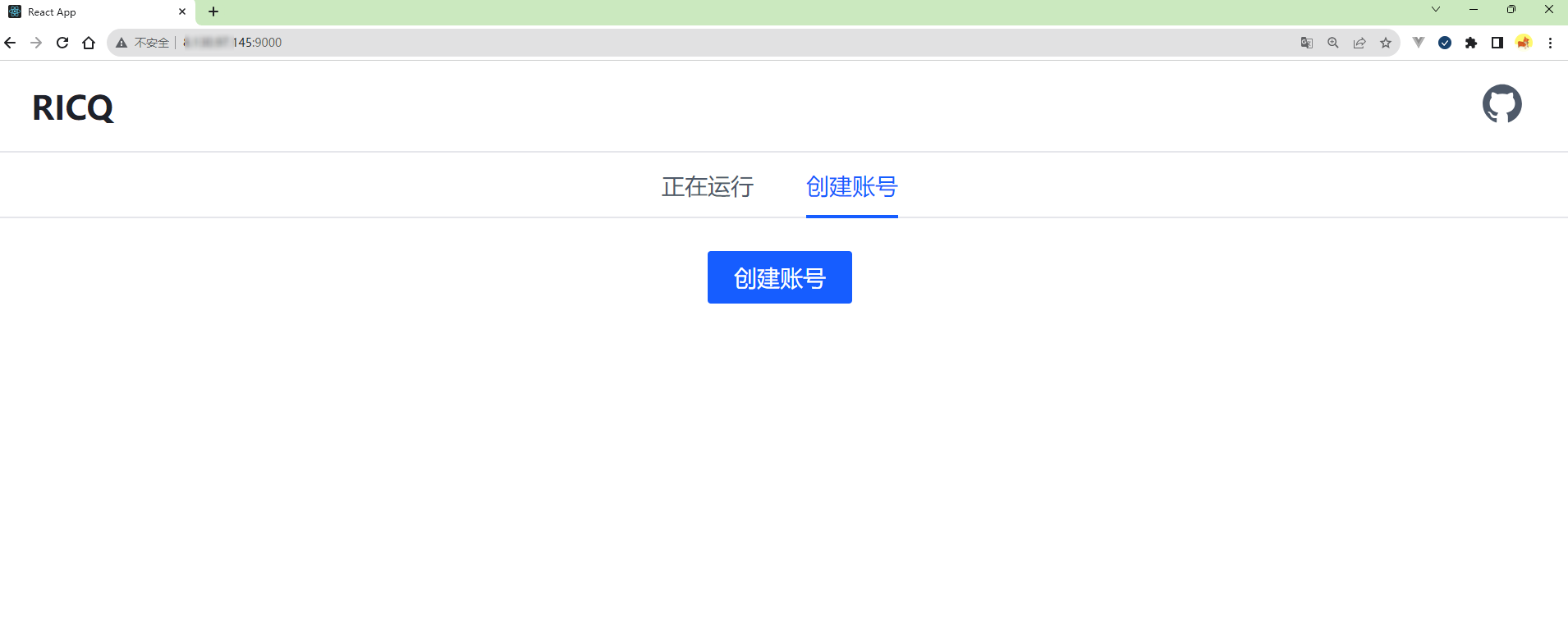The width and height of the screenshot is (1568, 626).
Task: Click the blue 创建账号 button
Action: pos(779,277)
